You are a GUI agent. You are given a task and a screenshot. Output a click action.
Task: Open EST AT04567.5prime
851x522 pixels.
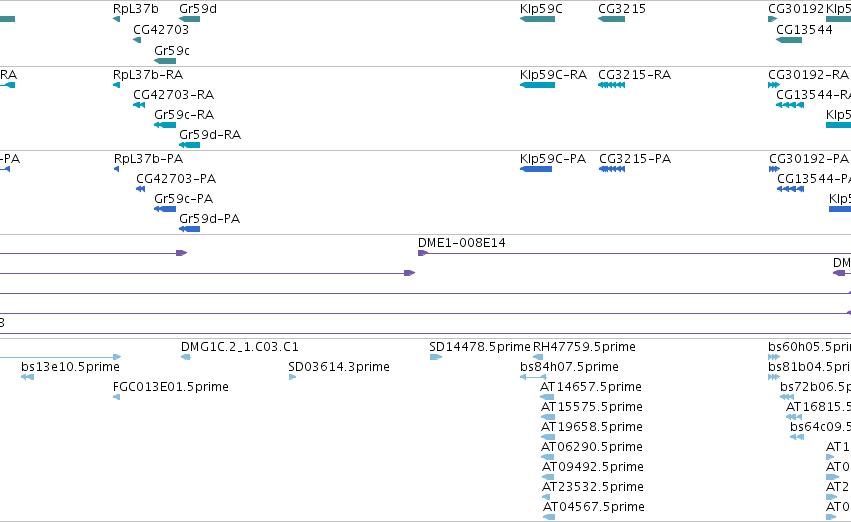pyautogui.click(x=594, y=507)
